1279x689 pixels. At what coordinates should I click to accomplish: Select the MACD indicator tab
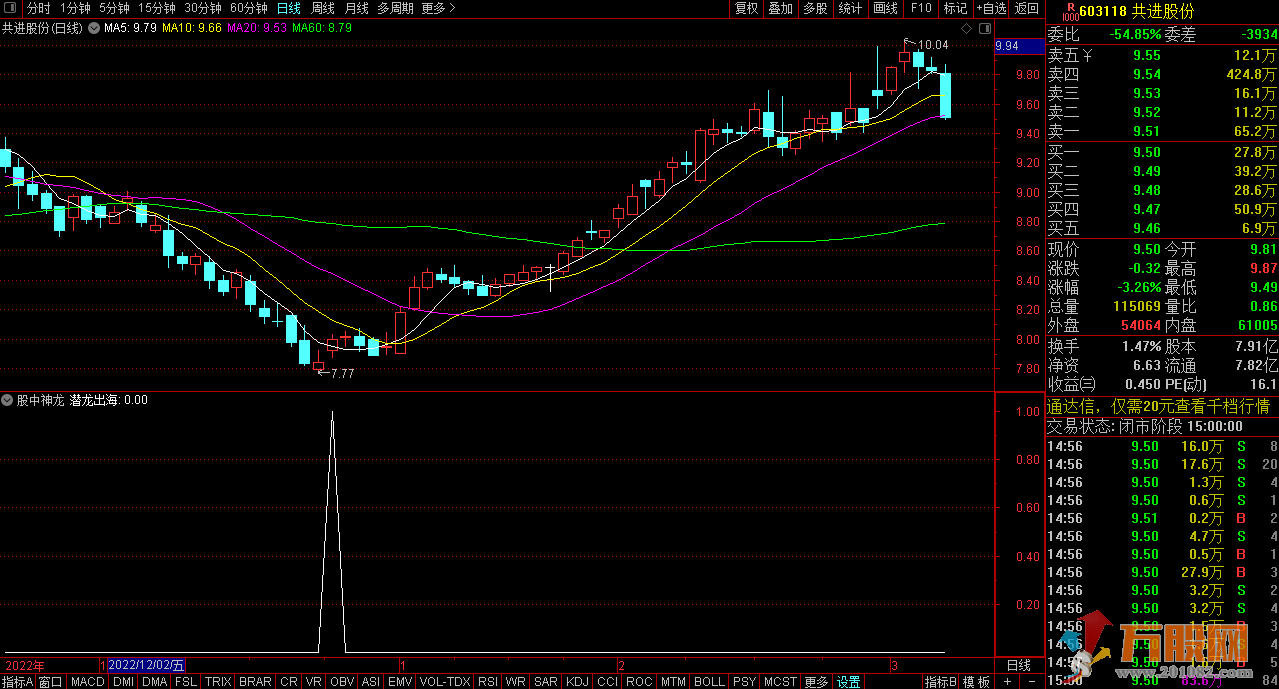click(x=88, y=682)
